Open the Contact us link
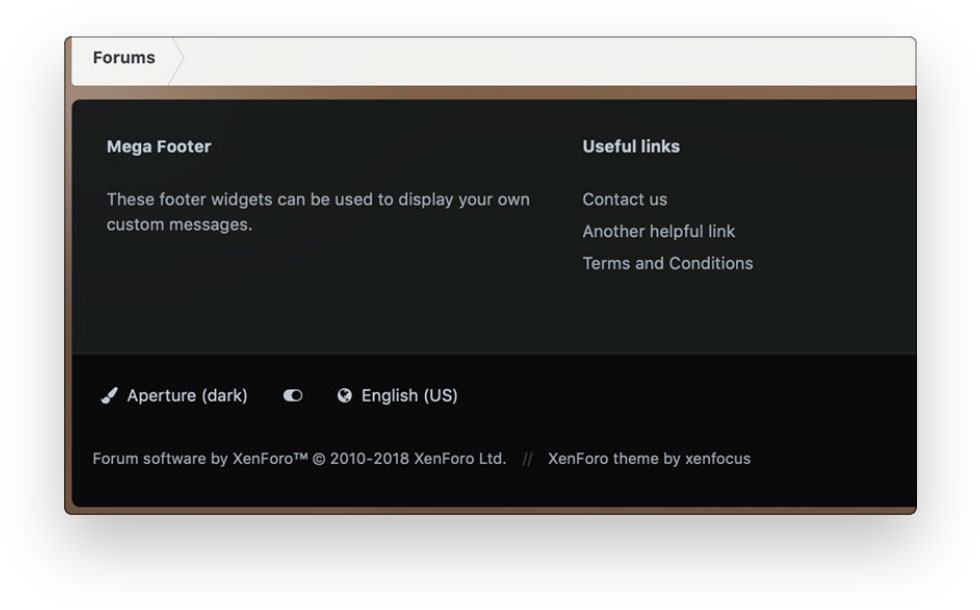 point(624,200)
